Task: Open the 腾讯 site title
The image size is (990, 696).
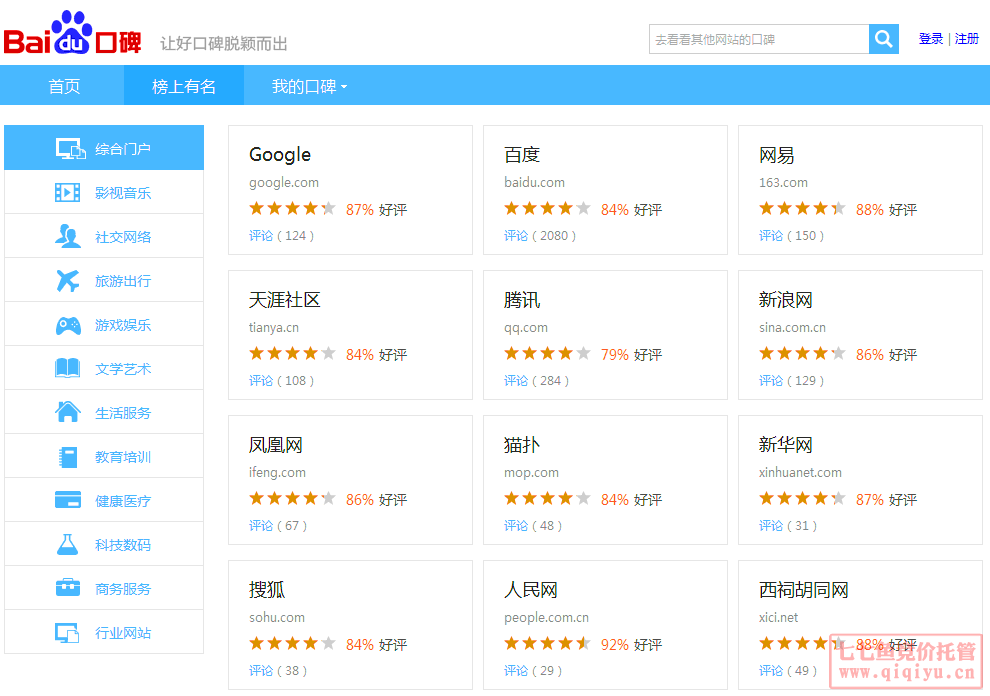Action: [522, 299]
